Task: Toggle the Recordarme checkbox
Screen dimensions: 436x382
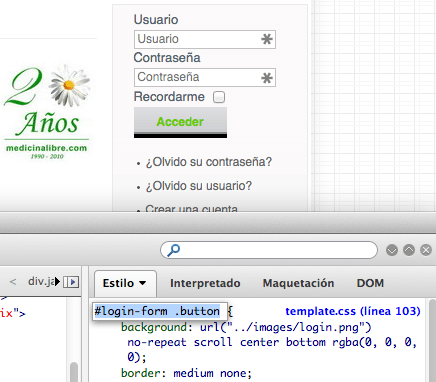Action: [x=219, y=97]
